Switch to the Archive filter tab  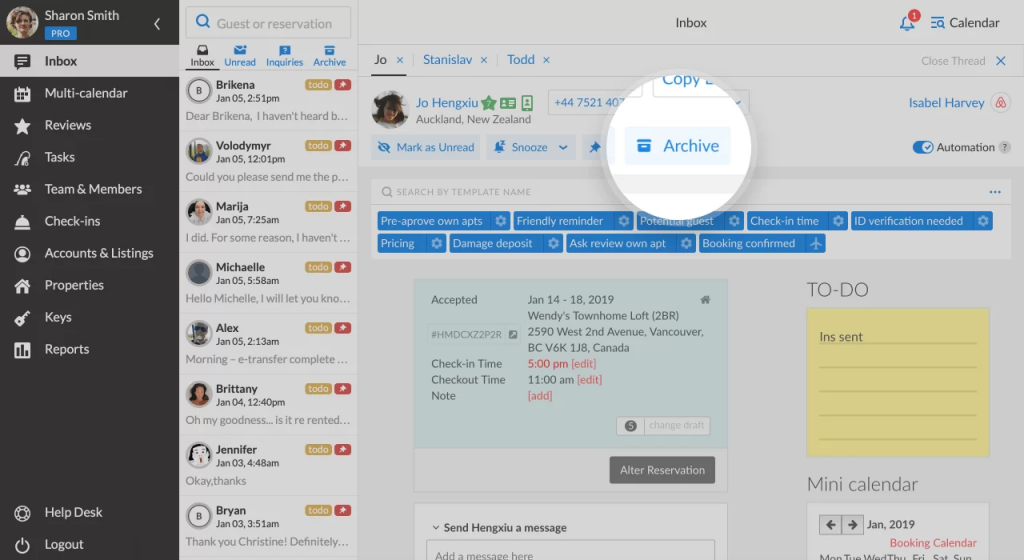pyautogui.click(x=329, y=56)
